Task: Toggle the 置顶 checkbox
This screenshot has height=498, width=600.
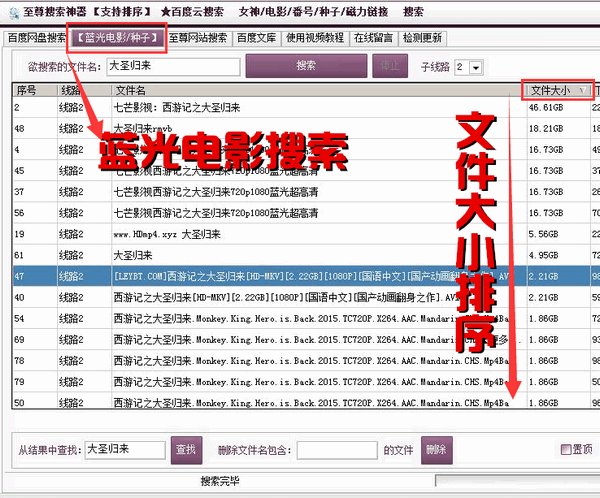Action: point(566,449)
